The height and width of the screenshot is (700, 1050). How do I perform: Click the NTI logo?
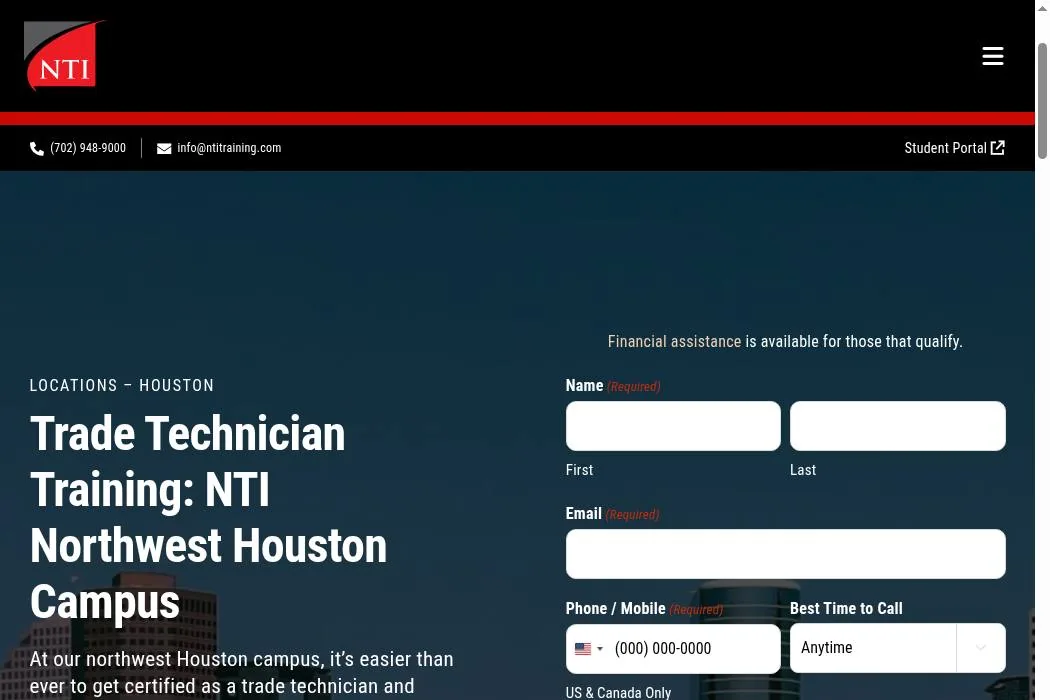point(64,56)
